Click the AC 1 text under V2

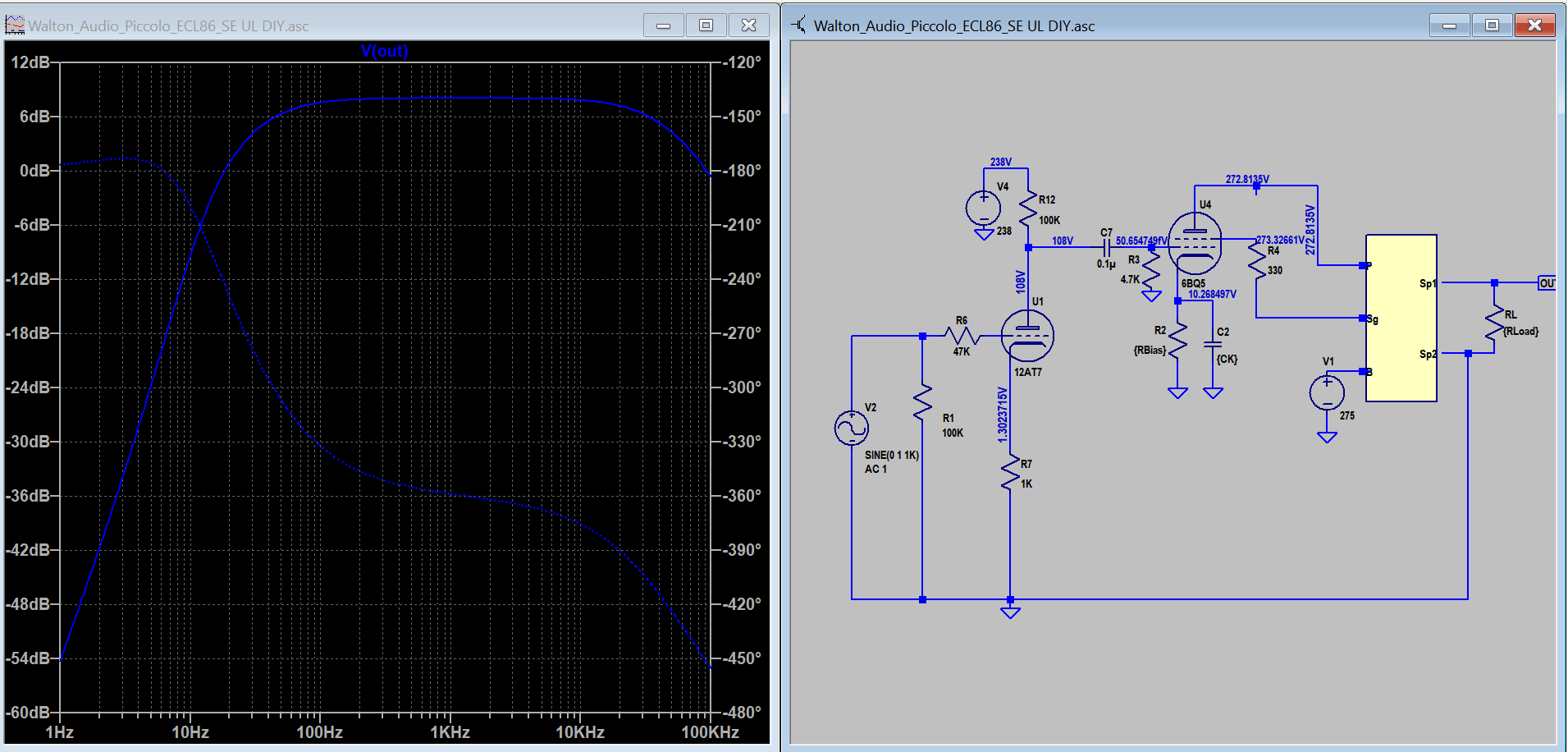[x=875, y=470]
